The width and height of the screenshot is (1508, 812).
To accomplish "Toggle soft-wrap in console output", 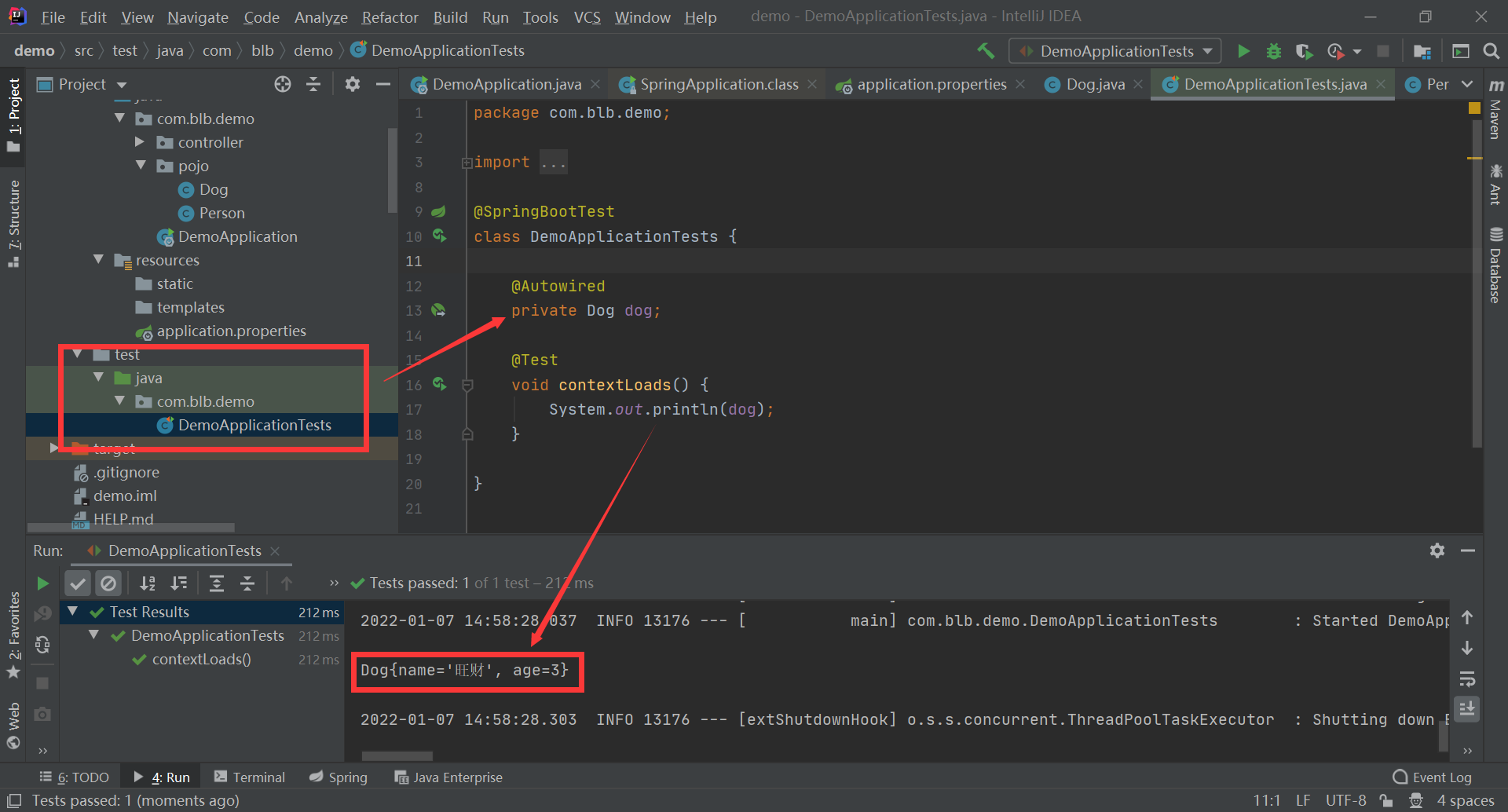I will tap(1467, 678).
